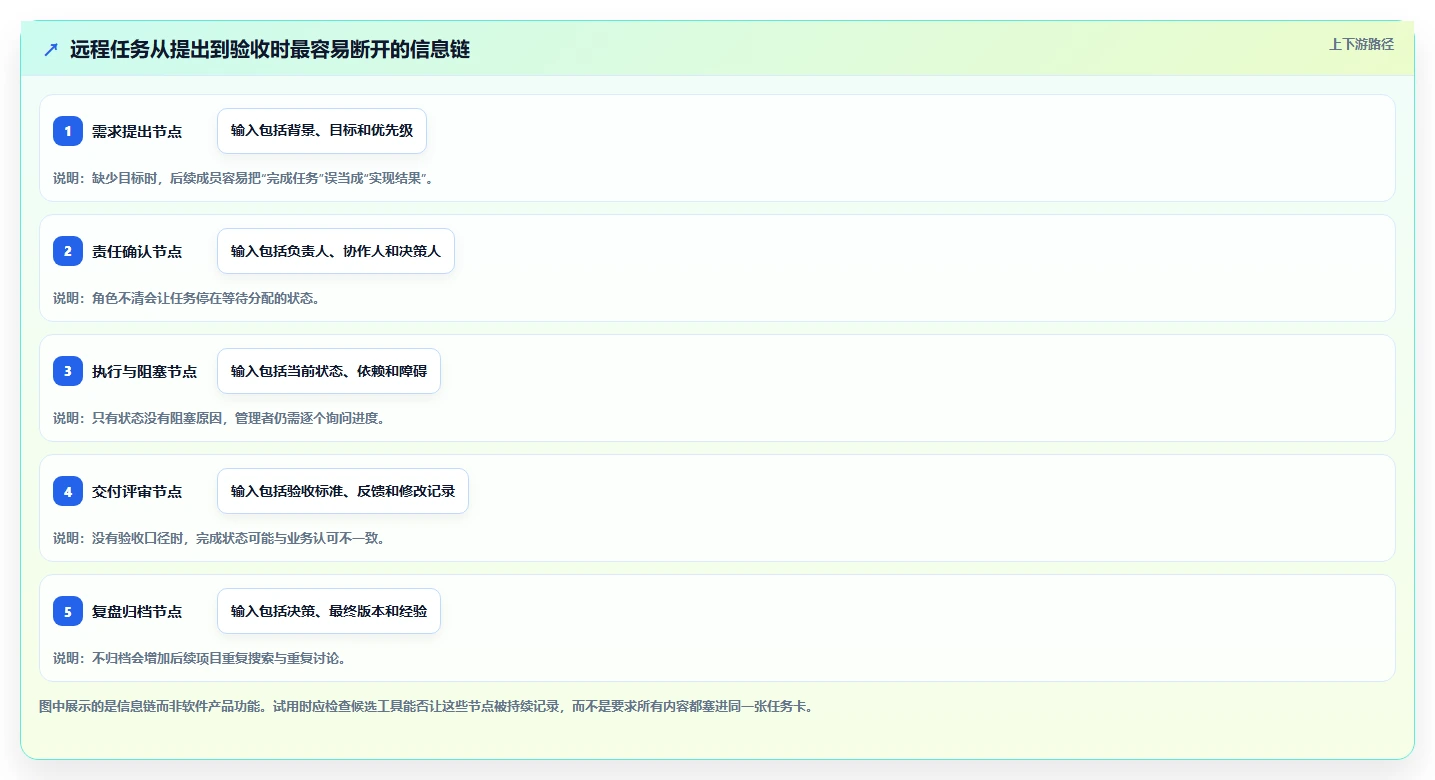
Task: Click the 输入包括当前状态、依赖和障碍 chip
Action: pyautogui.click(x=329, y=371)
